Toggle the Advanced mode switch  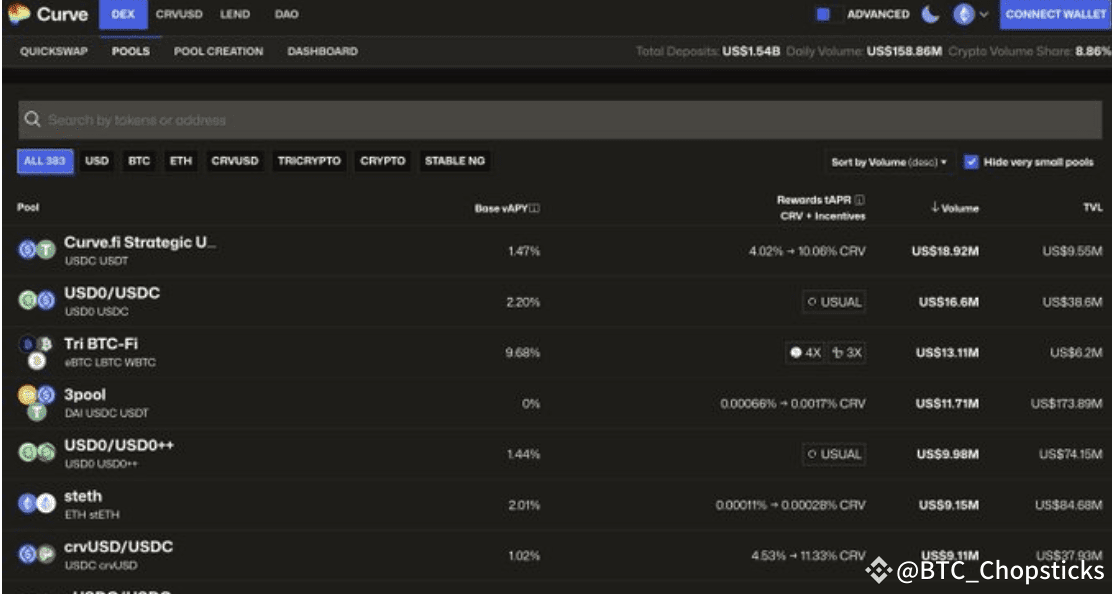(x=828, y=14)
